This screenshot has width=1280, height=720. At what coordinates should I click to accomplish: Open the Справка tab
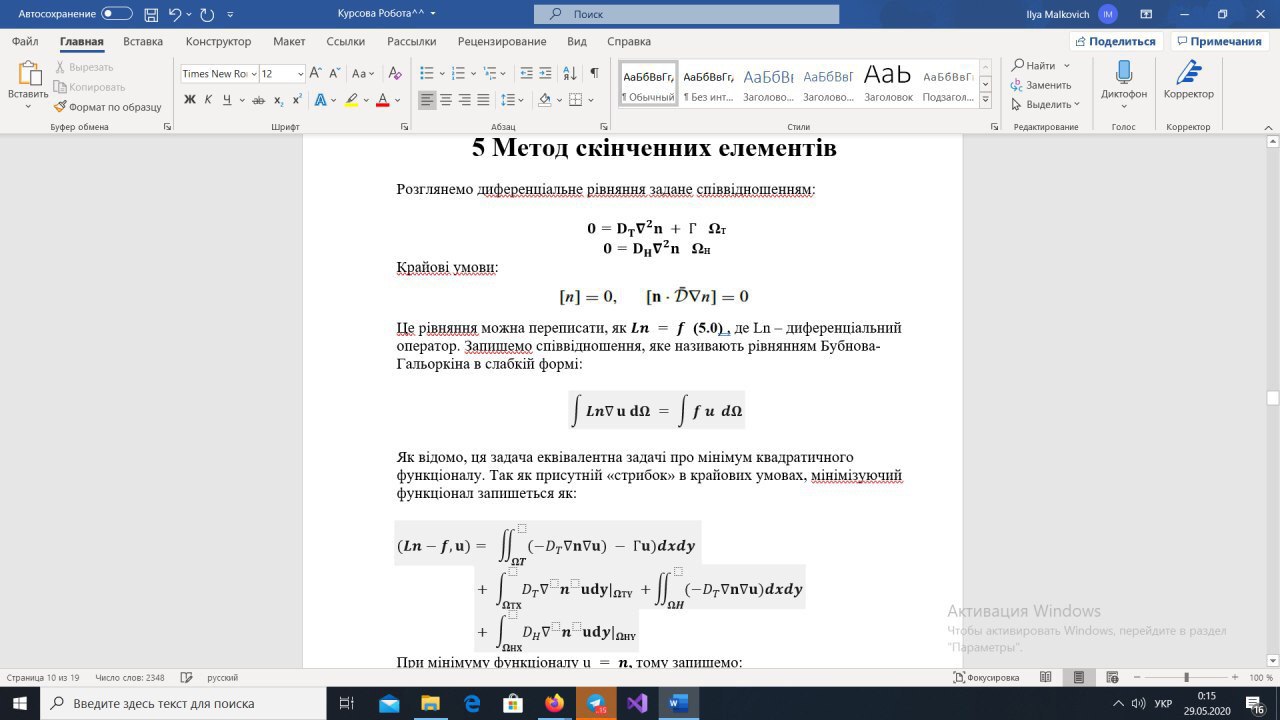629,41
